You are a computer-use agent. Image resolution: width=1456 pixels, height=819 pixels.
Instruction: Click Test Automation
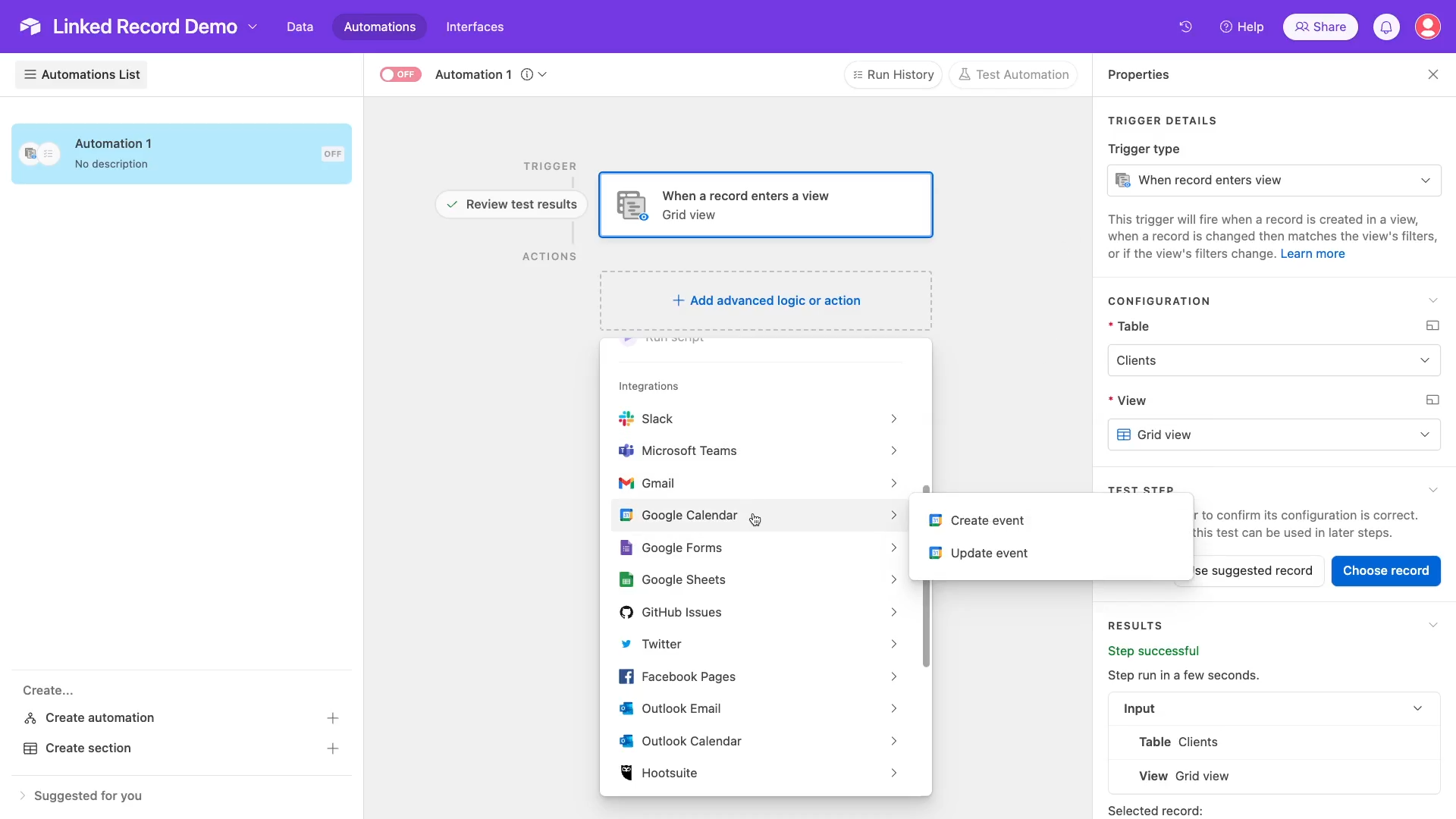coord(1013,74)
